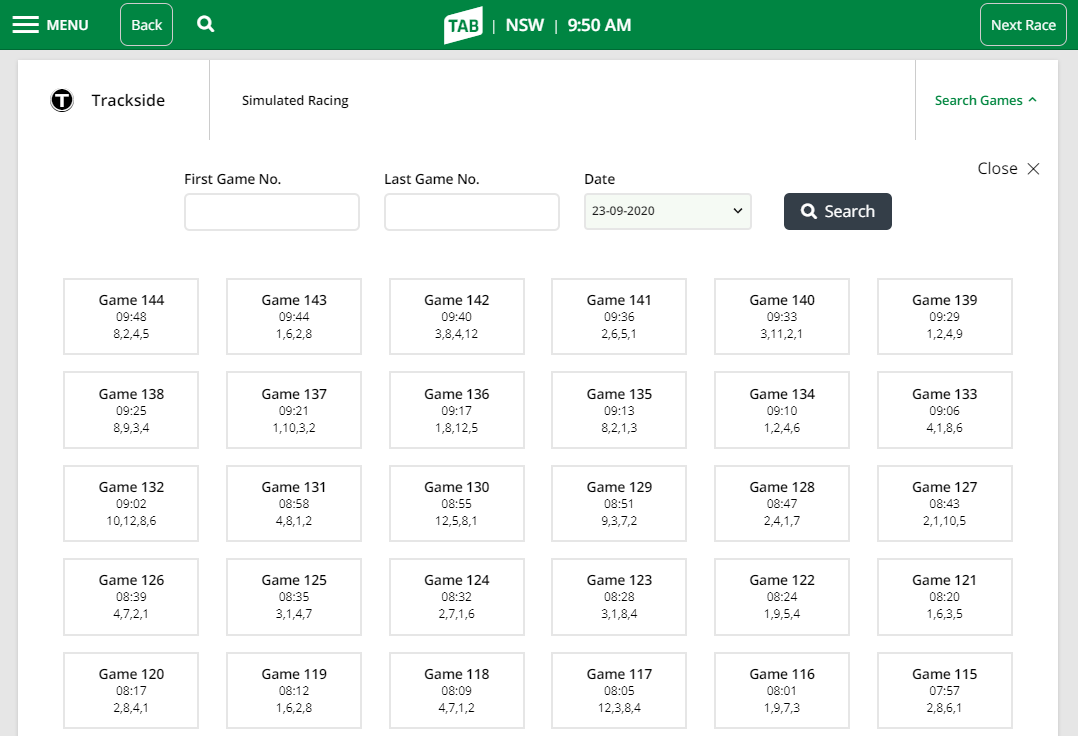1078x736 pixels.
Task: Click Game 119 tile
Action: (x=294, y=691)
